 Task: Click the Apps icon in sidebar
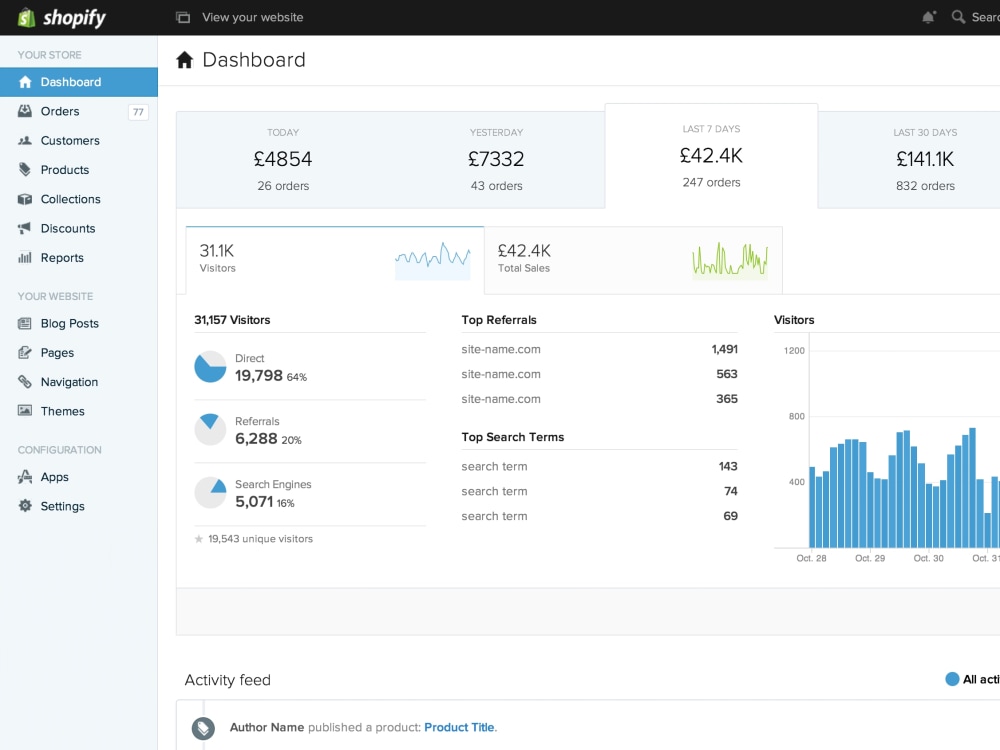25,477
